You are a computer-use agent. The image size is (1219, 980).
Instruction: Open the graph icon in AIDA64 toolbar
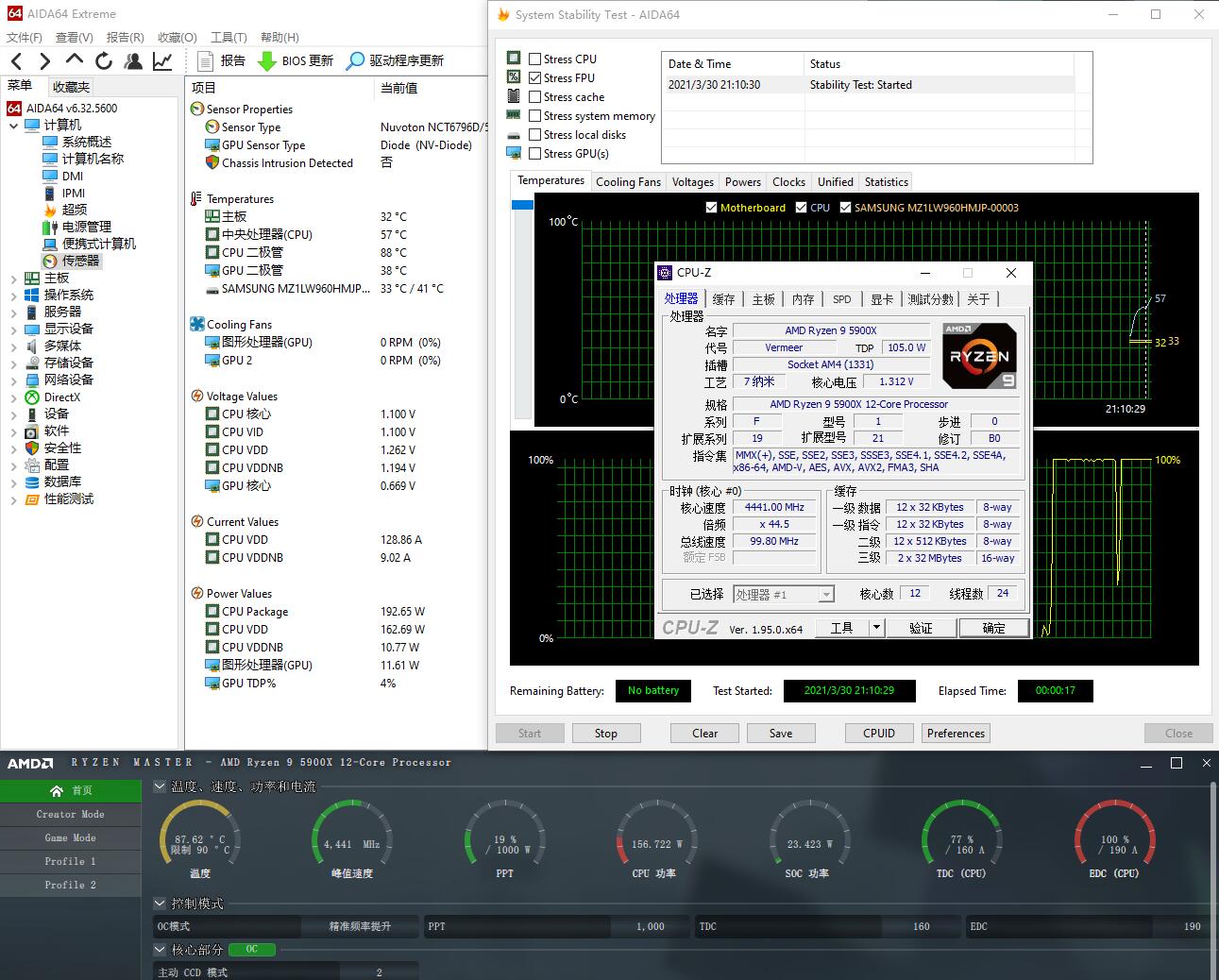tap(162, 61)
